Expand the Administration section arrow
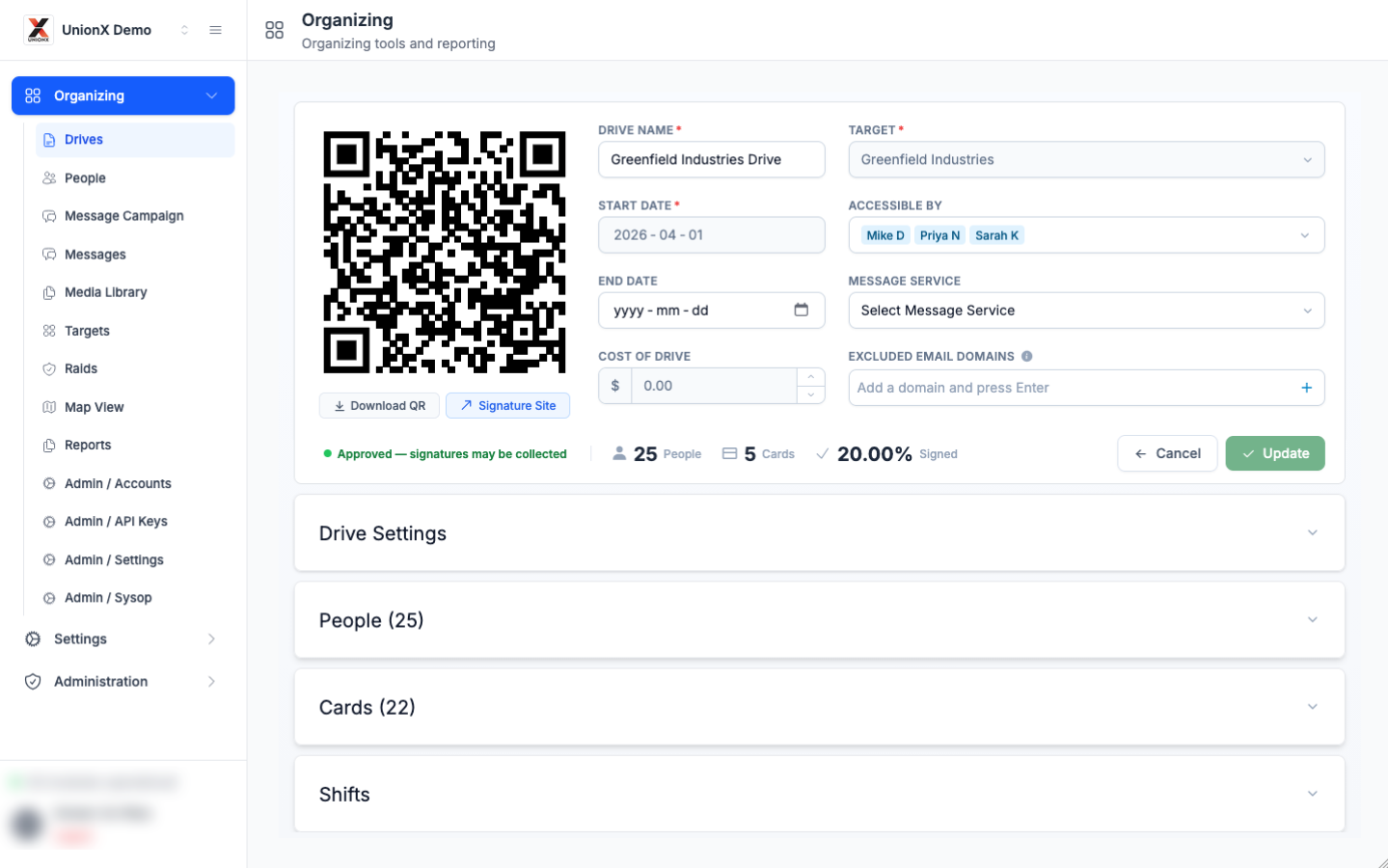 [x=211, y=682]
